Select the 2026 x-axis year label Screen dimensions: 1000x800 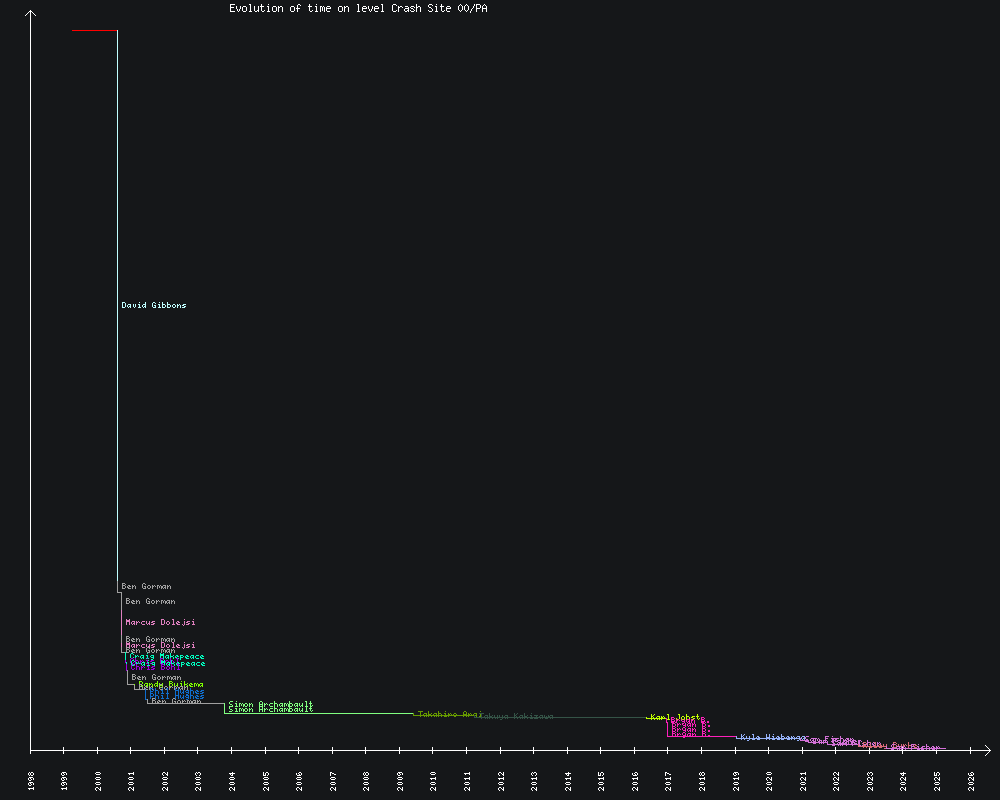[x=970, y=780]
